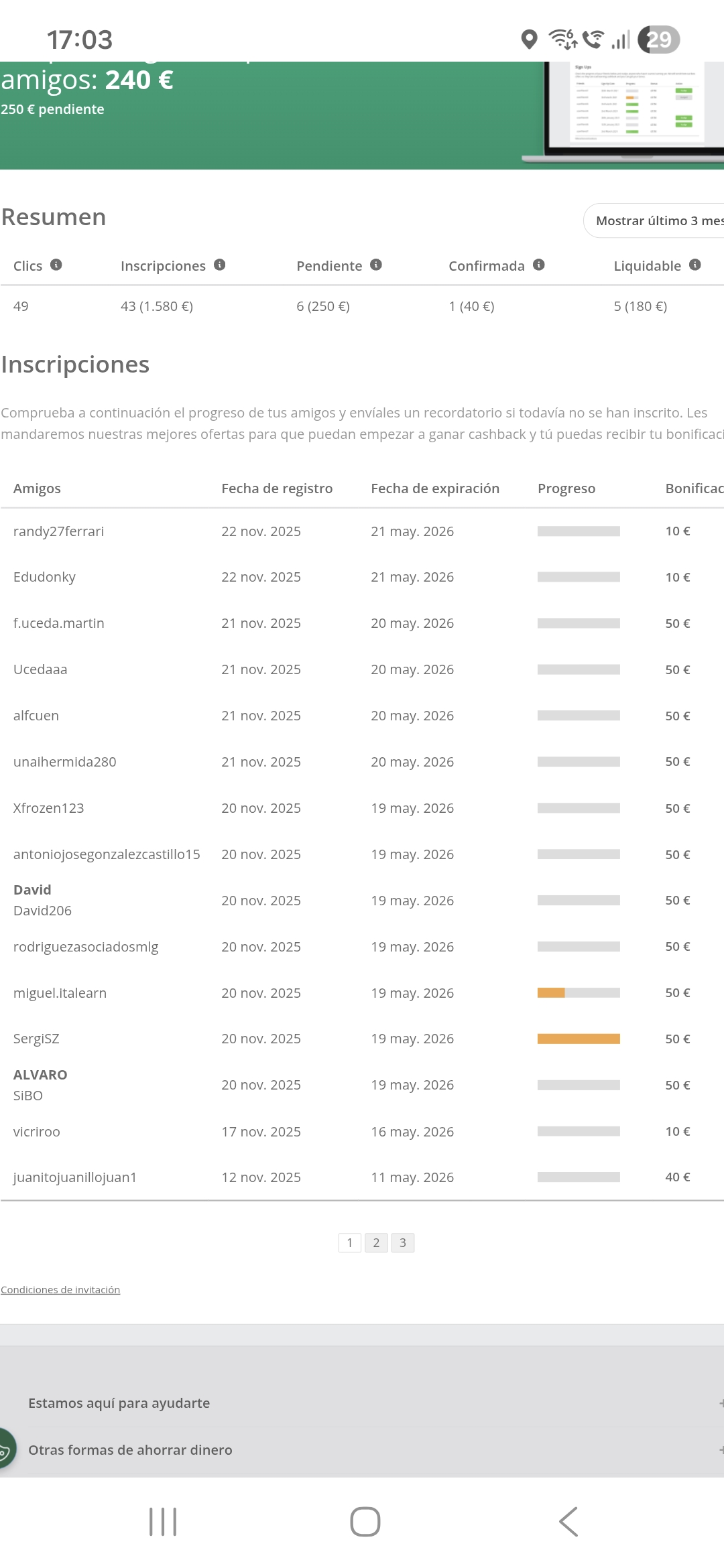
Task: Select page 1 in pagination
Action: tap(350, 1243)
